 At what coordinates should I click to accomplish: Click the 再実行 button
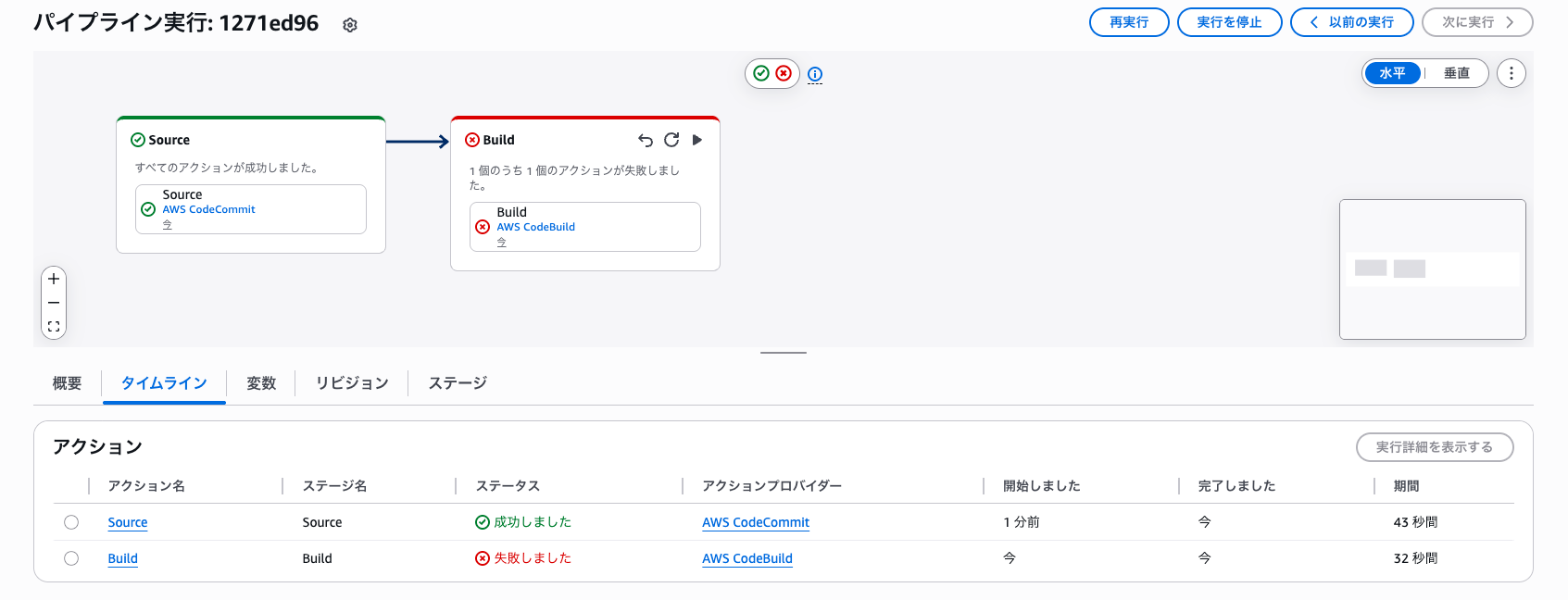[x=1129, y=22]
